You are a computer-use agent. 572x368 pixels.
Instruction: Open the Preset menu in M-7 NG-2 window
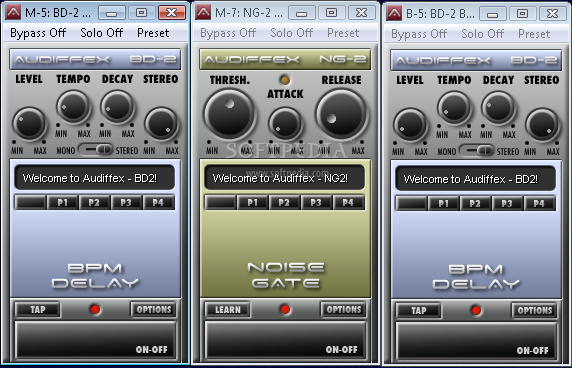[x=343, y=33]
